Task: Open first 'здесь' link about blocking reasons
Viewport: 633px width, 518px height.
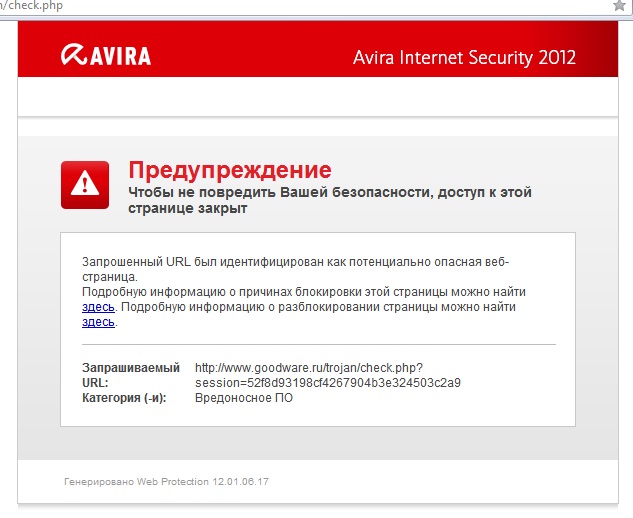Action: click(x=98, y=307)
